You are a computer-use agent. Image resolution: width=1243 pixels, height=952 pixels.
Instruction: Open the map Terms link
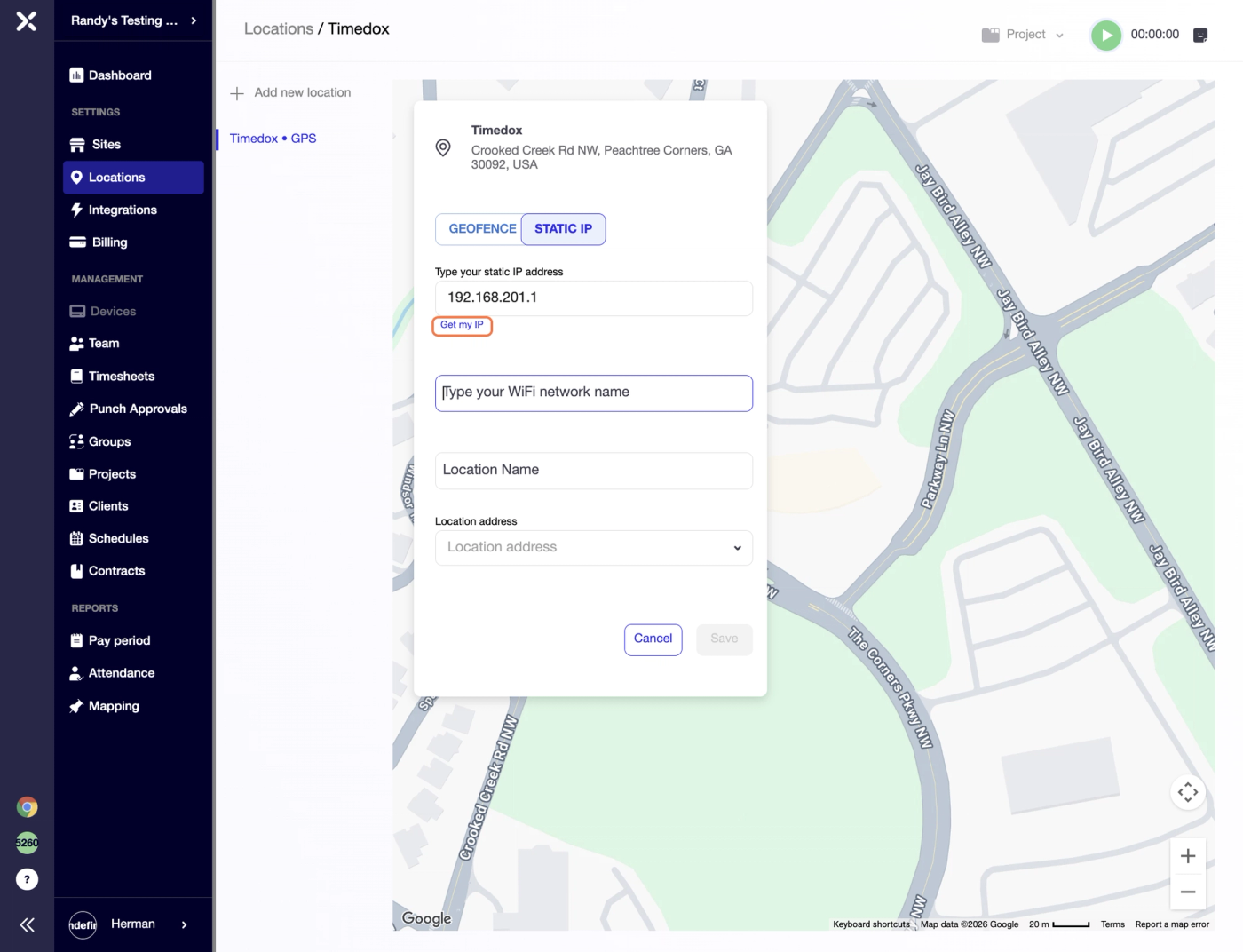(x=1112, y=924)
